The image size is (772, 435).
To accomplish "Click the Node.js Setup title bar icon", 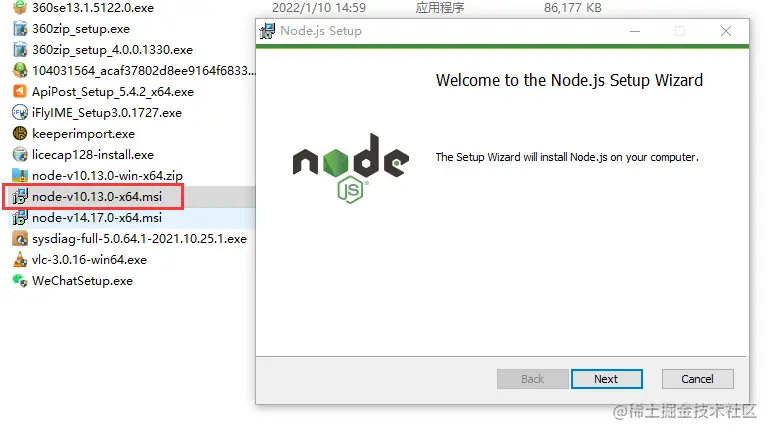I will 267,31.
